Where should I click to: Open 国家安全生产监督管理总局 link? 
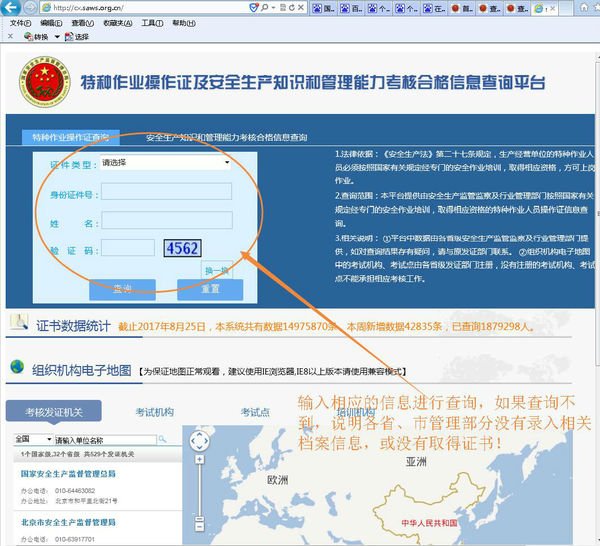[68, 474]
